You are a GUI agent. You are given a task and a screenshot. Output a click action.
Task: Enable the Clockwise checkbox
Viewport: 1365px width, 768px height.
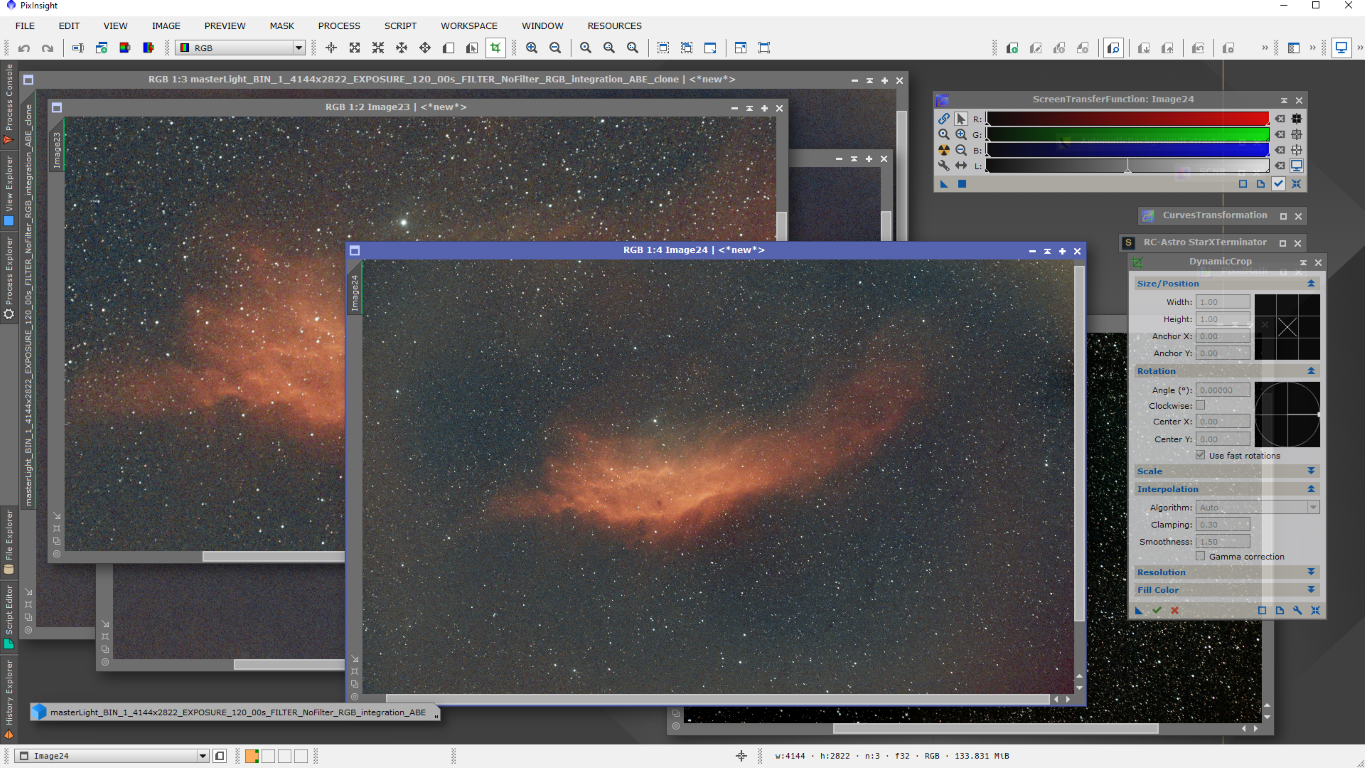click(x=1200, y=405)
